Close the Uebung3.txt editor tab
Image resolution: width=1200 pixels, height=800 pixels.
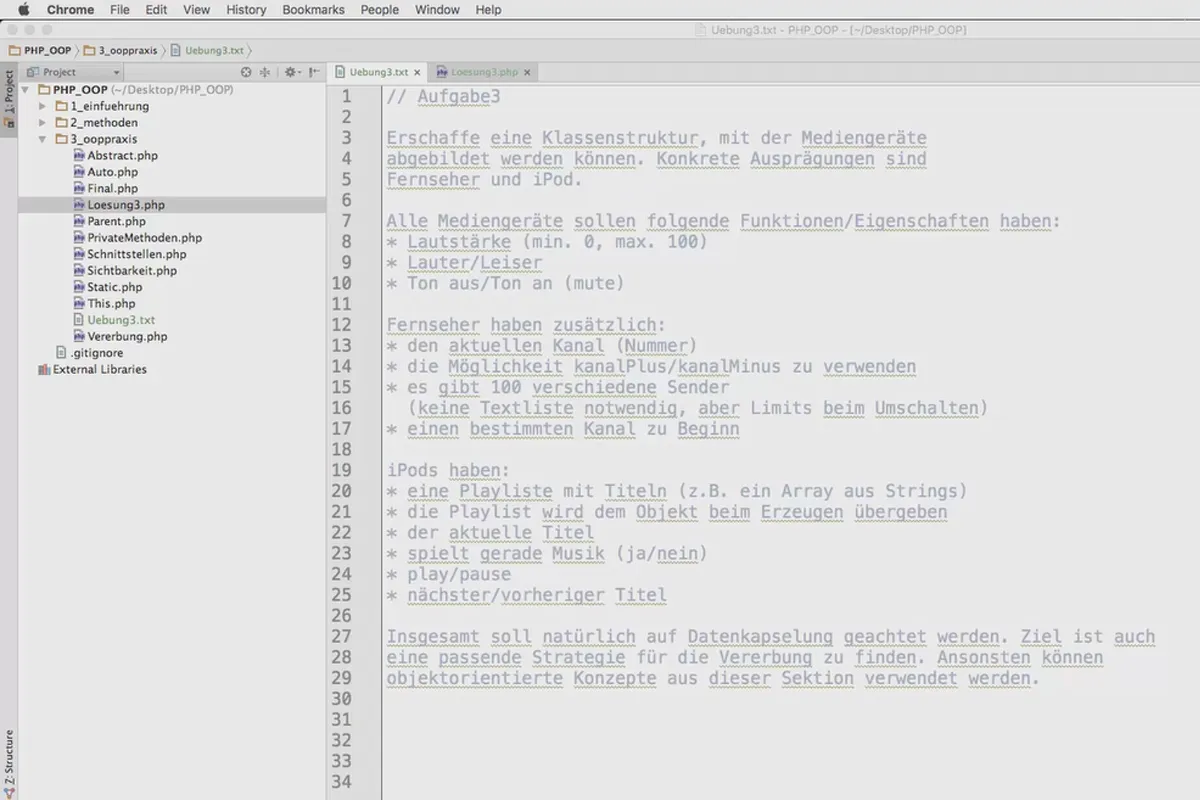pyautogui.click(x=417, y=72)
